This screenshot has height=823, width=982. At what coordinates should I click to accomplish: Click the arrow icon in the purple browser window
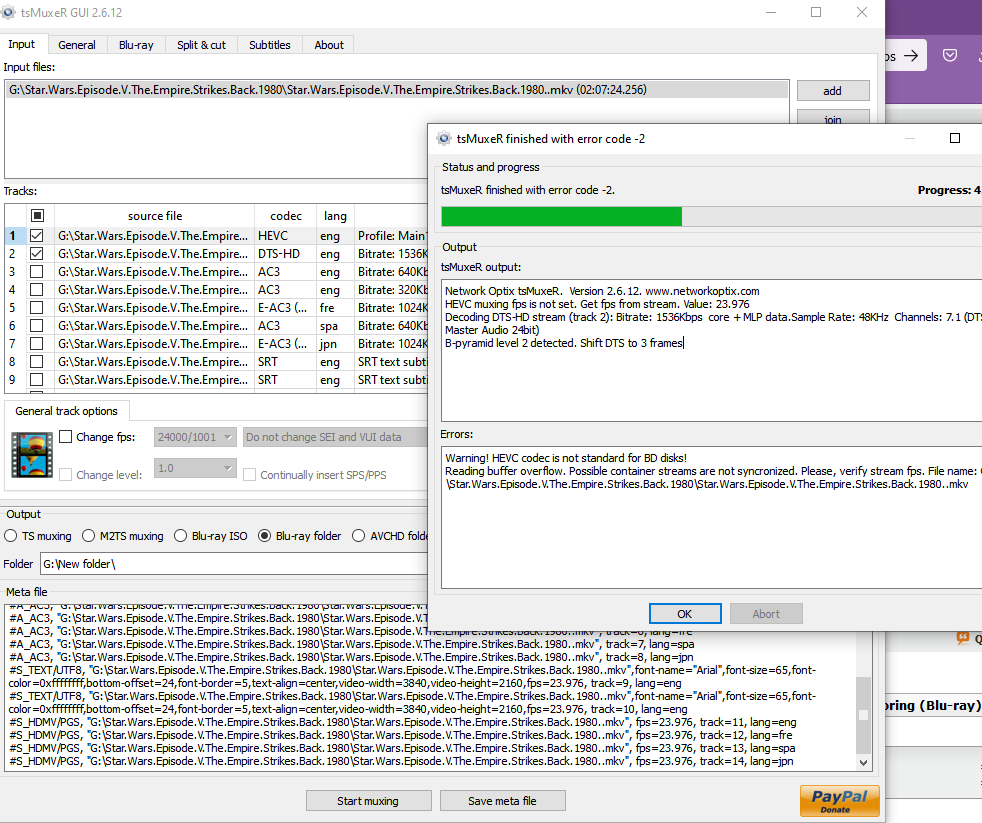pyautogui.click(x=911, y=56)
